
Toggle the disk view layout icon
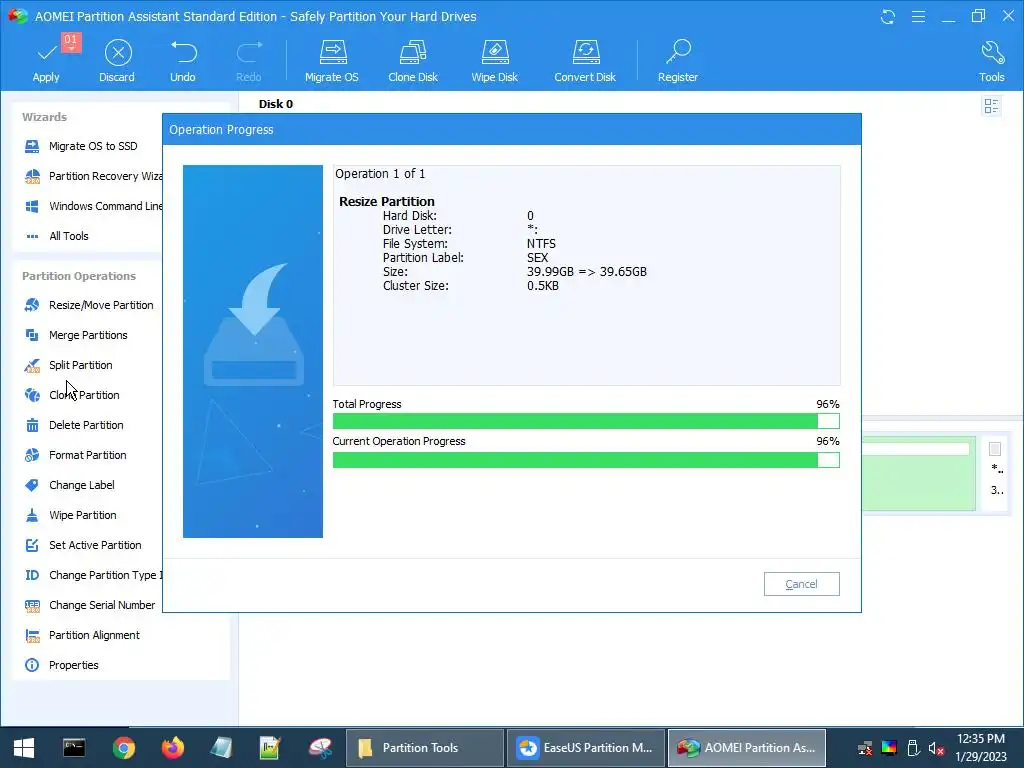[x=991, y=106]
